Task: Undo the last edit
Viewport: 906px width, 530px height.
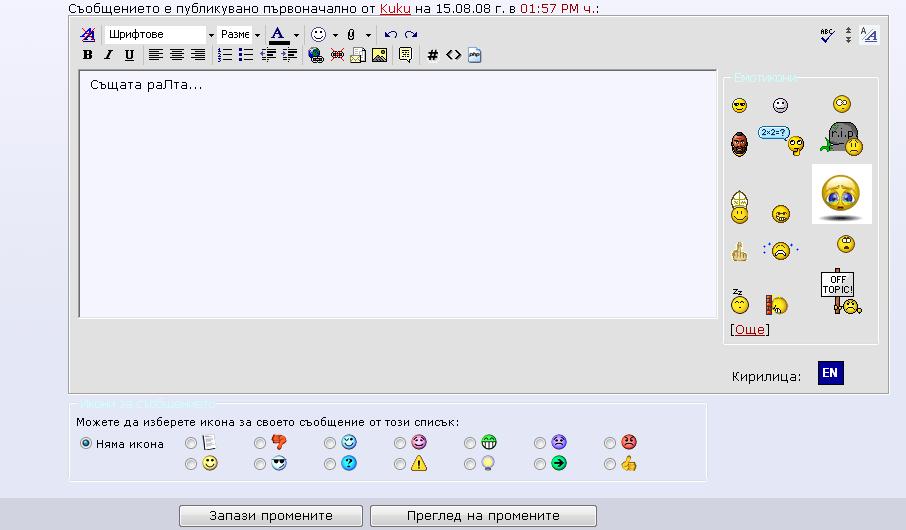Action: (x=390, y=35)
